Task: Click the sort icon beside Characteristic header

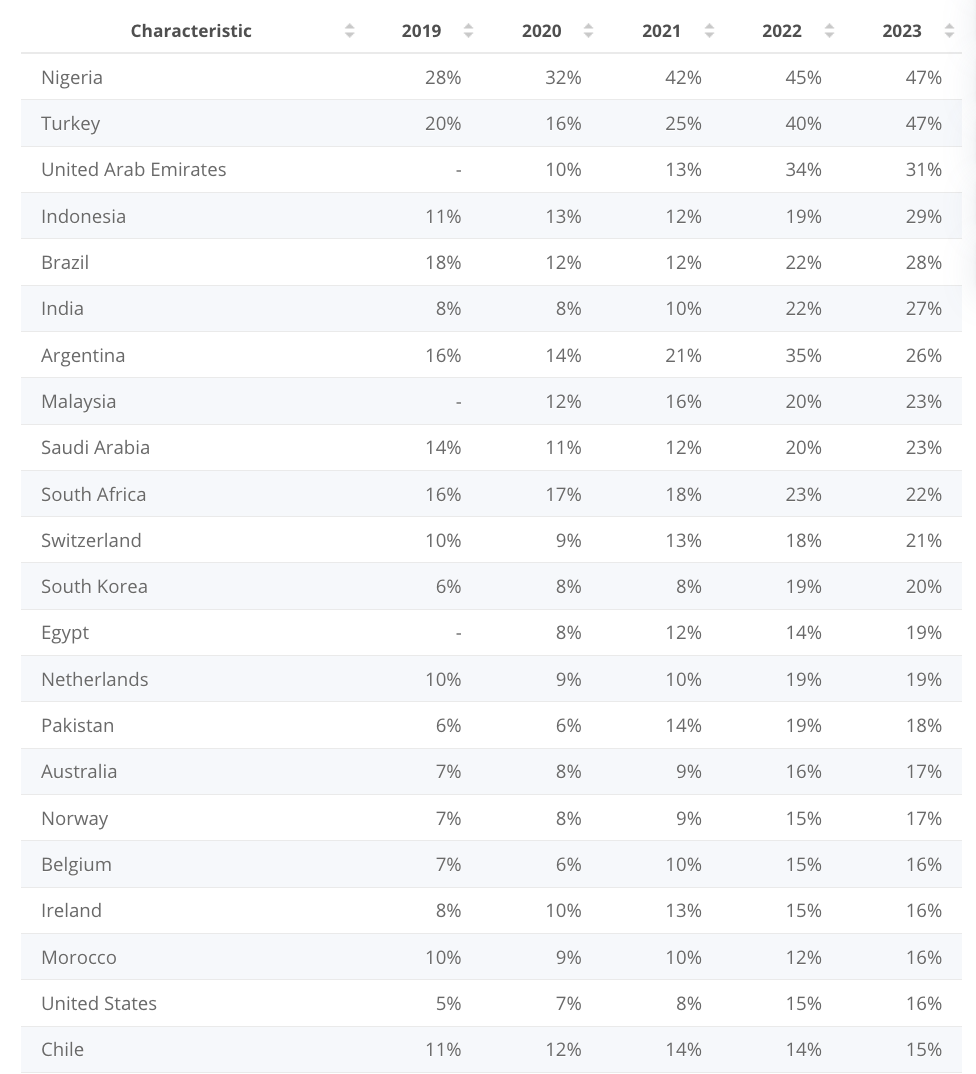Action: click(x=349, y=31)
